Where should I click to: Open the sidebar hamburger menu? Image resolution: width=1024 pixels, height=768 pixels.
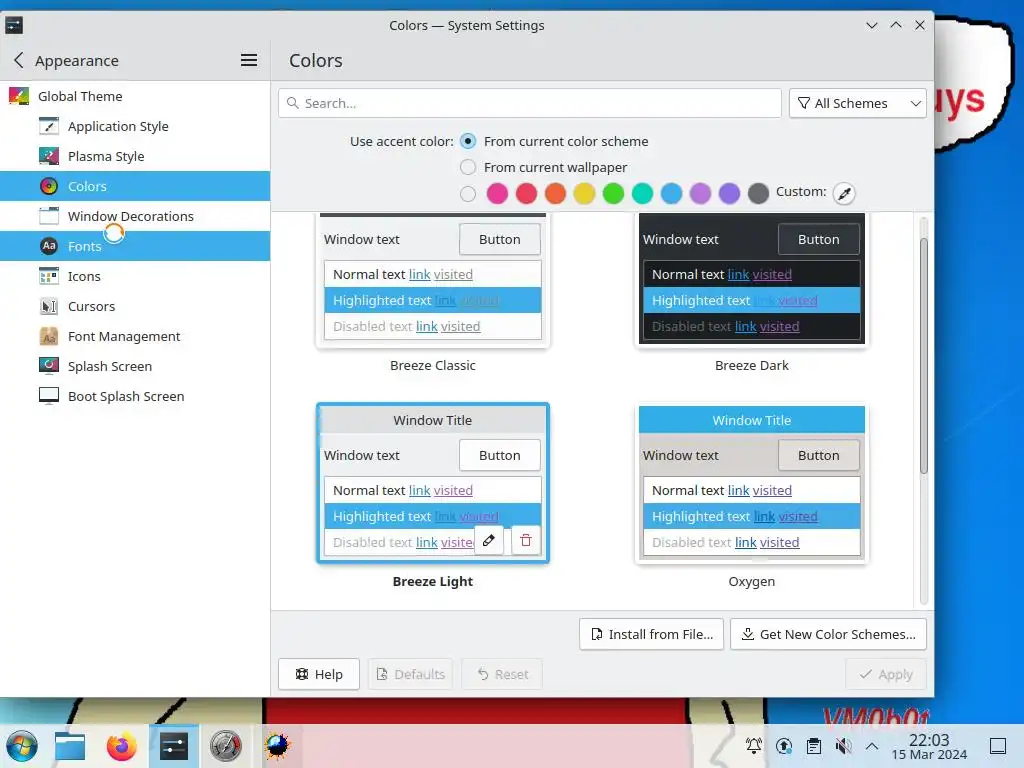click(248, 60)
